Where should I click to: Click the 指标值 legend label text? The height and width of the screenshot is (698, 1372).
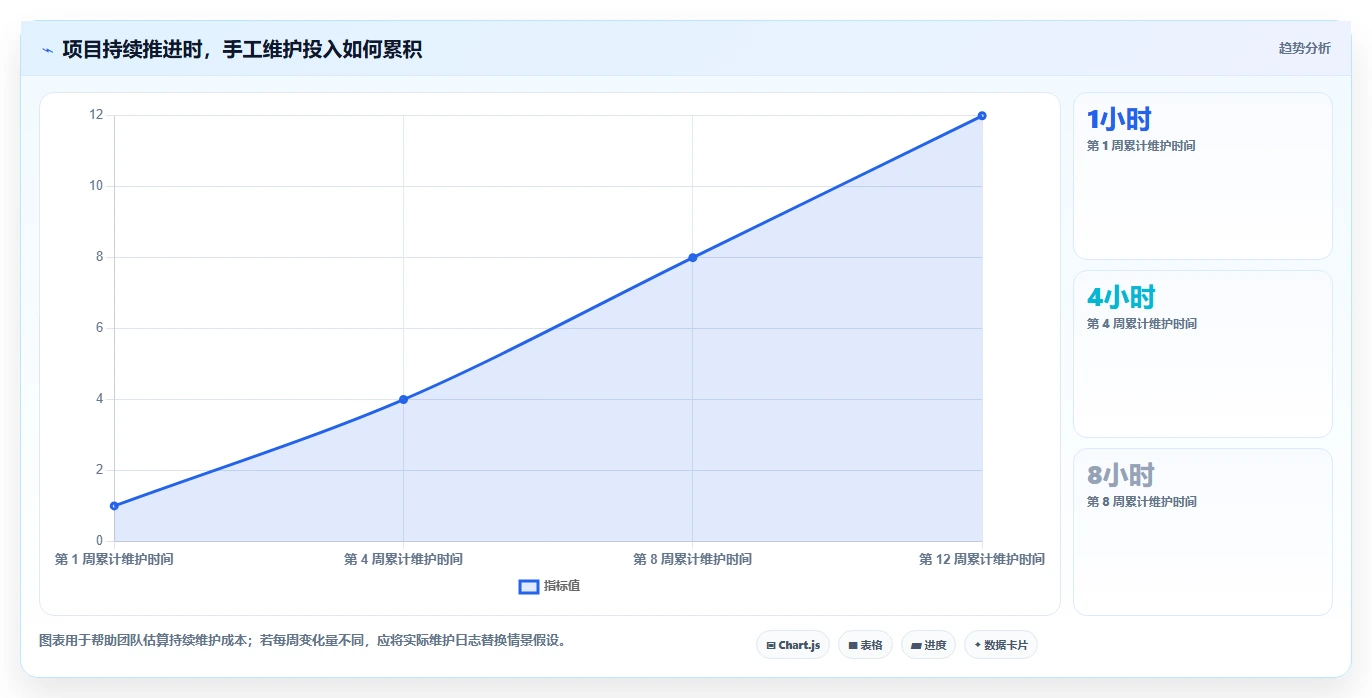click(562, 586)
